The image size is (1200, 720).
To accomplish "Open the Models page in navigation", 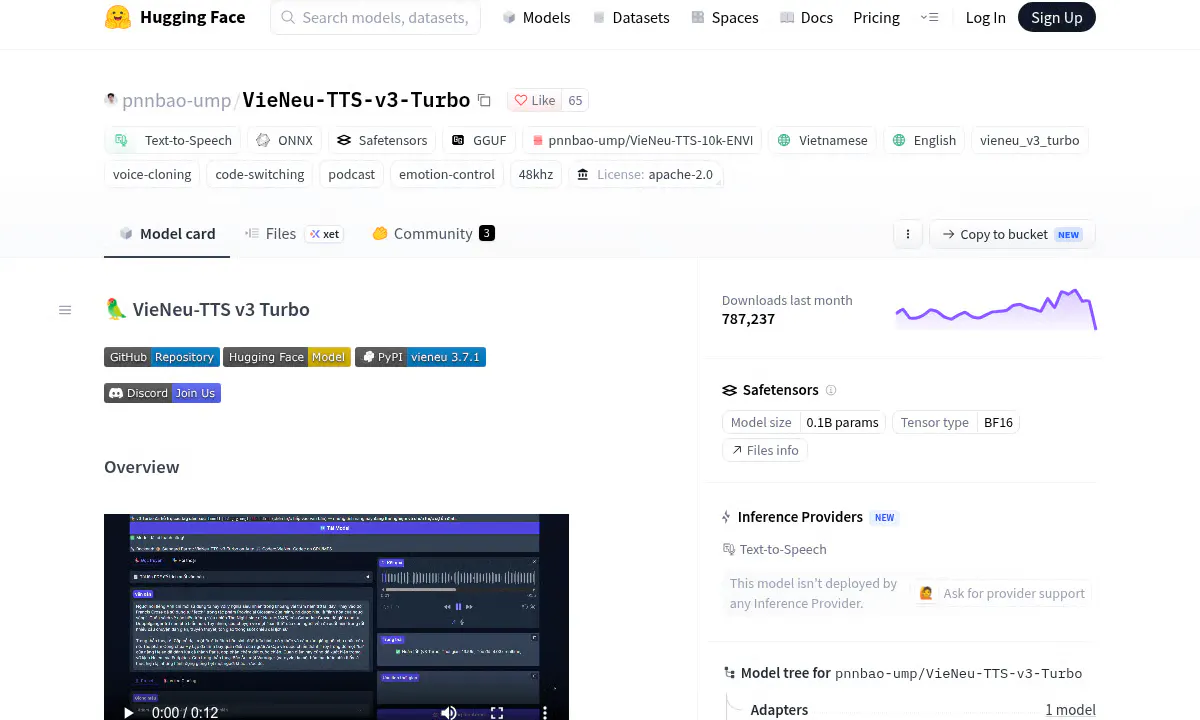I will tap(536, 17).
